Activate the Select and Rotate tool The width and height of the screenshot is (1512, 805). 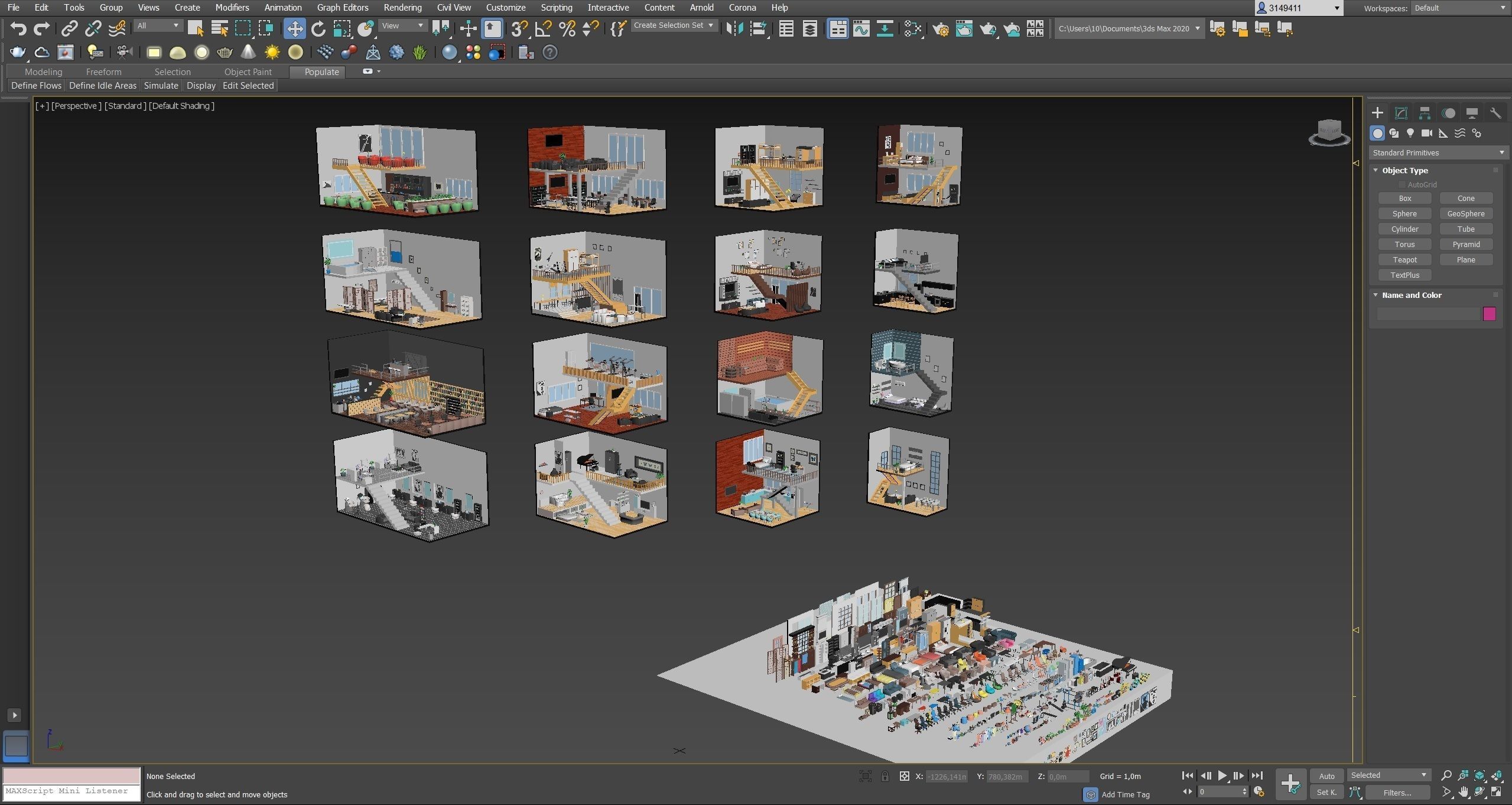pos(318,28)
